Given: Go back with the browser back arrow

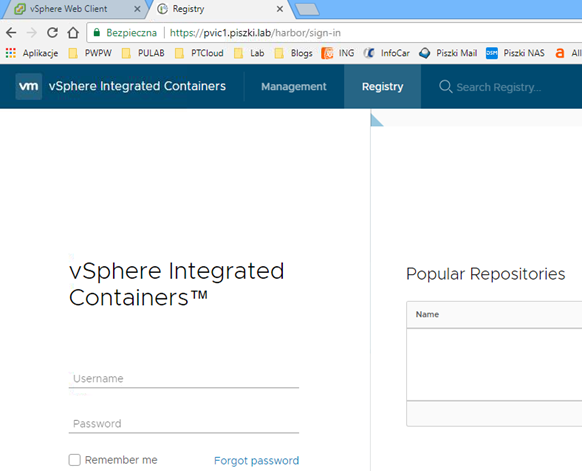Looking at the screenshot, I should coord(11,33).
